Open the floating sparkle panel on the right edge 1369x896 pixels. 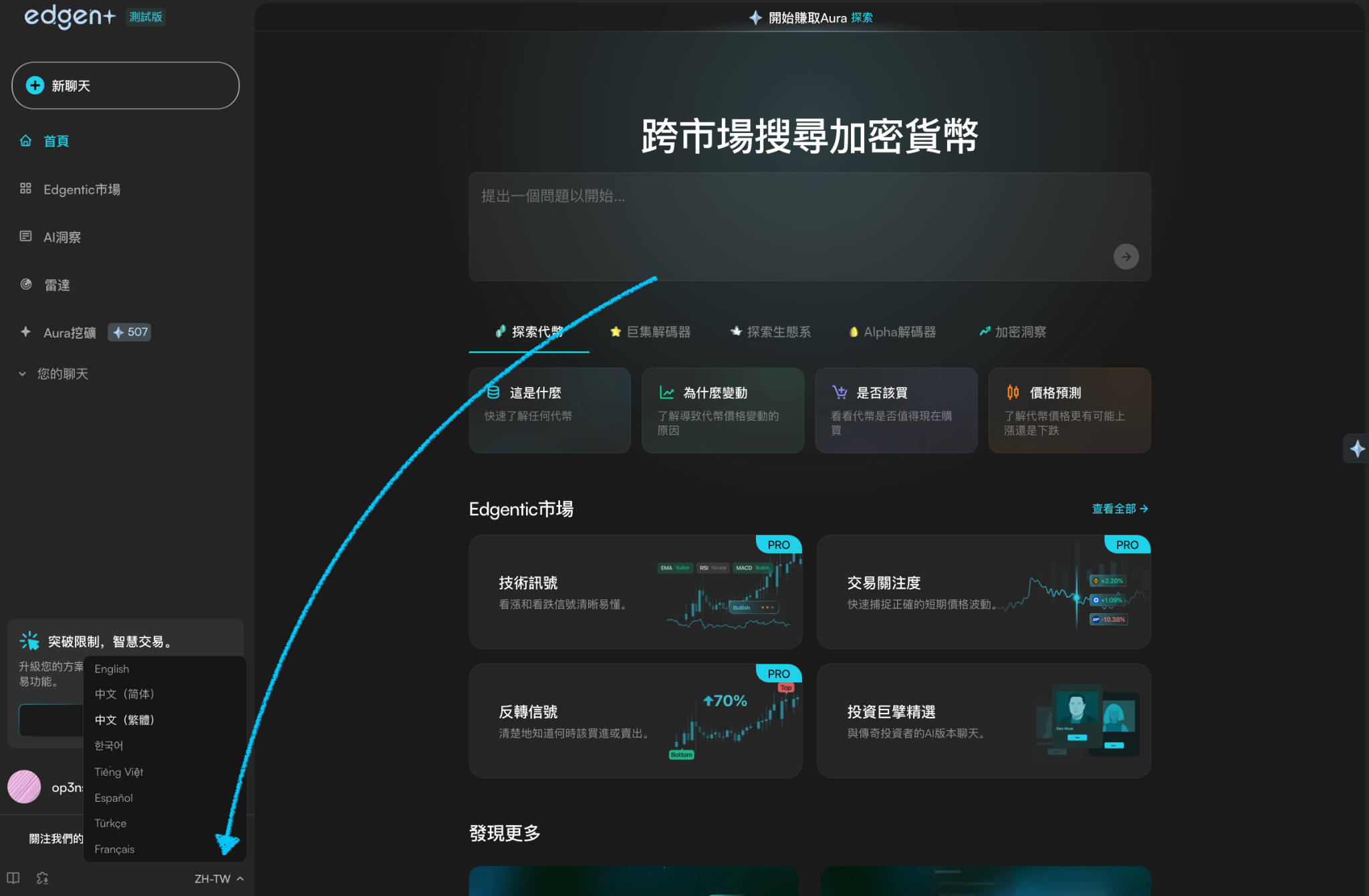coord(1356,448)
